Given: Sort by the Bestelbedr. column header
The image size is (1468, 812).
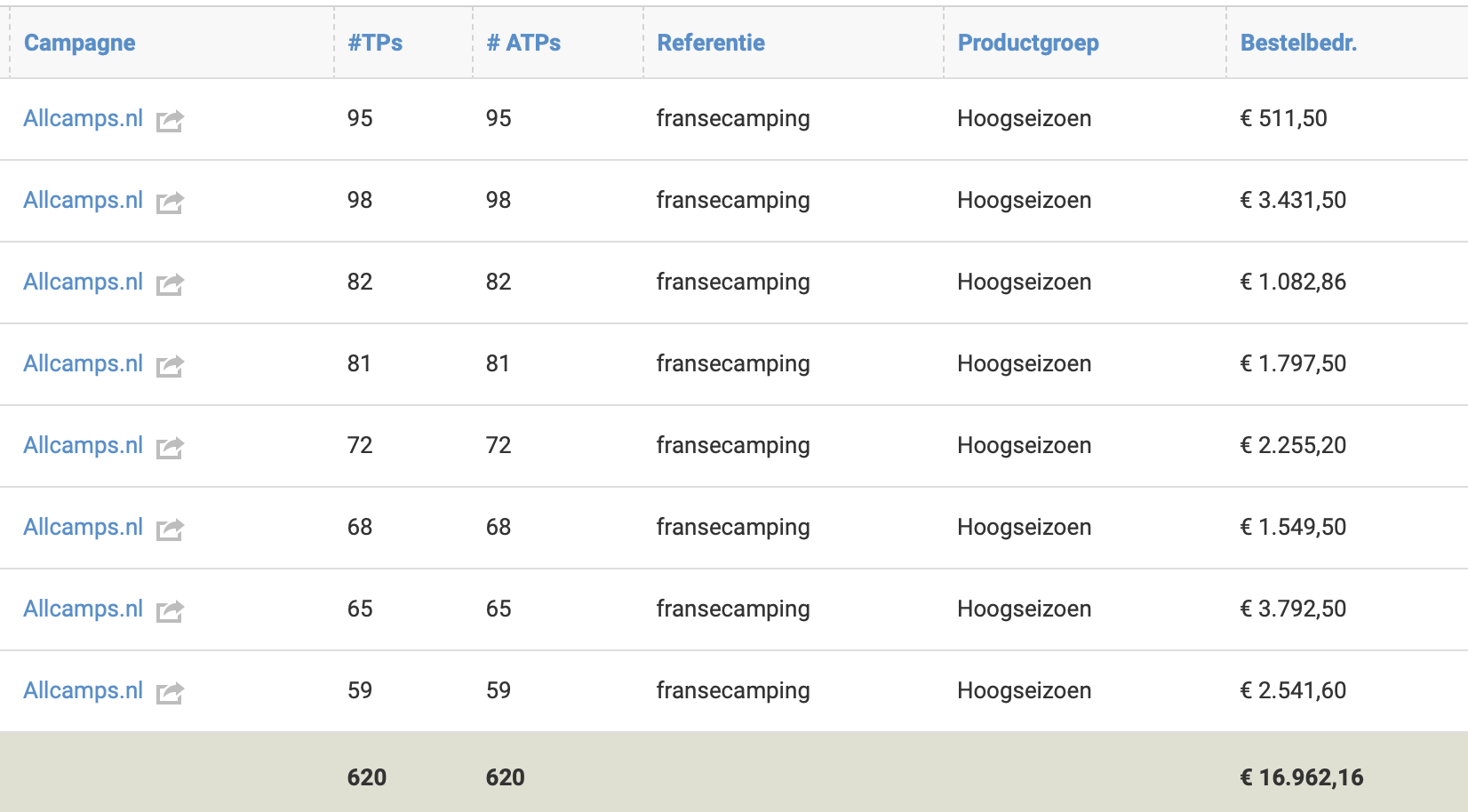Looking at the screenshot, I should 1298,43.
